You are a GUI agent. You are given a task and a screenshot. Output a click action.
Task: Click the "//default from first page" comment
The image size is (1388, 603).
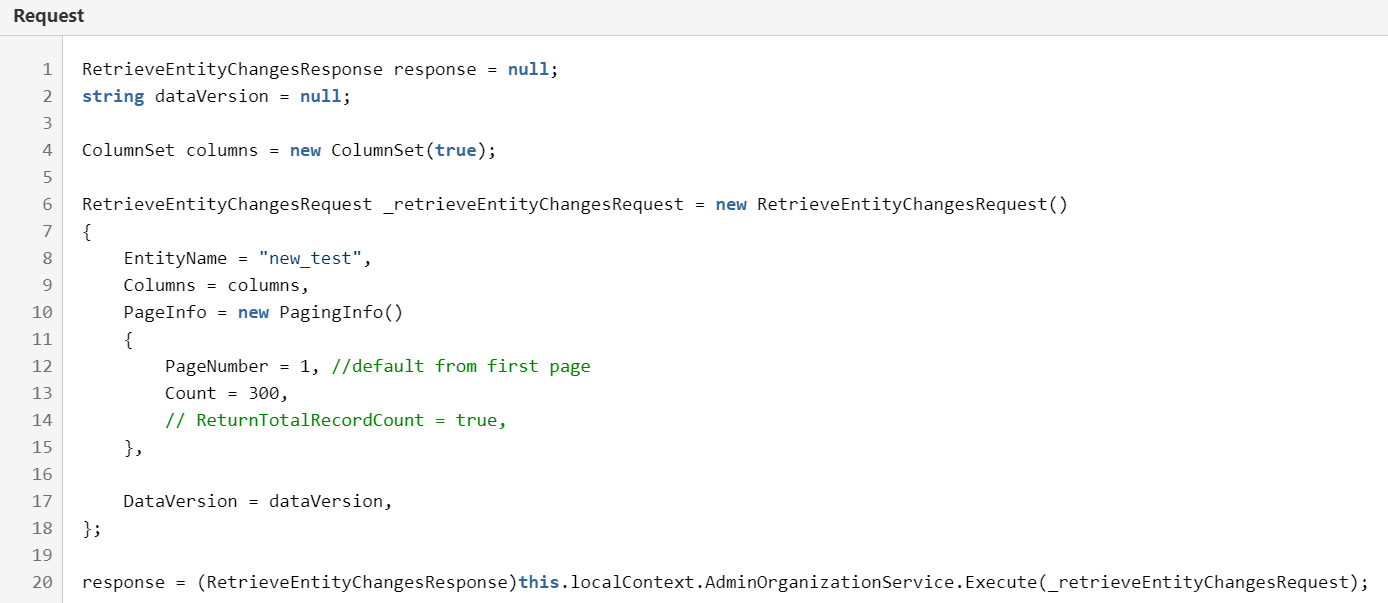point(461,367)
